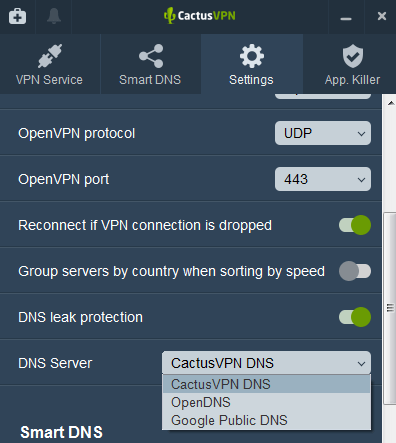
Task: Select Google Public DNS option
Action: 266,420
